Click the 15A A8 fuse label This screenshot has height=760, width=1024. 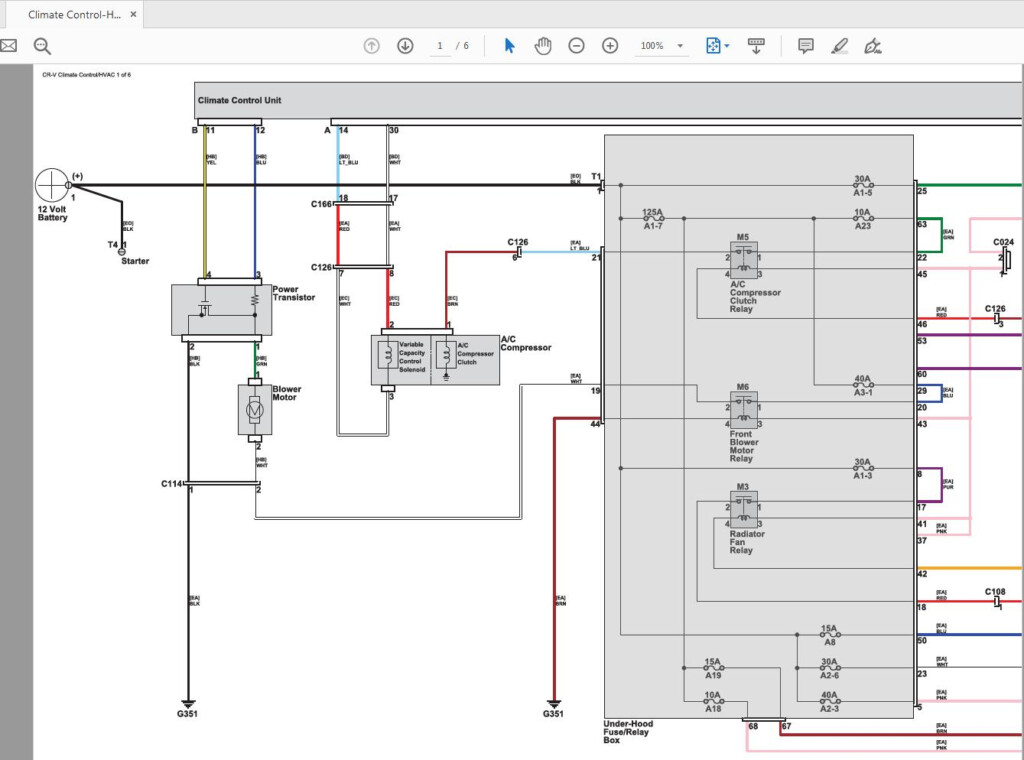tap(829, 635)
